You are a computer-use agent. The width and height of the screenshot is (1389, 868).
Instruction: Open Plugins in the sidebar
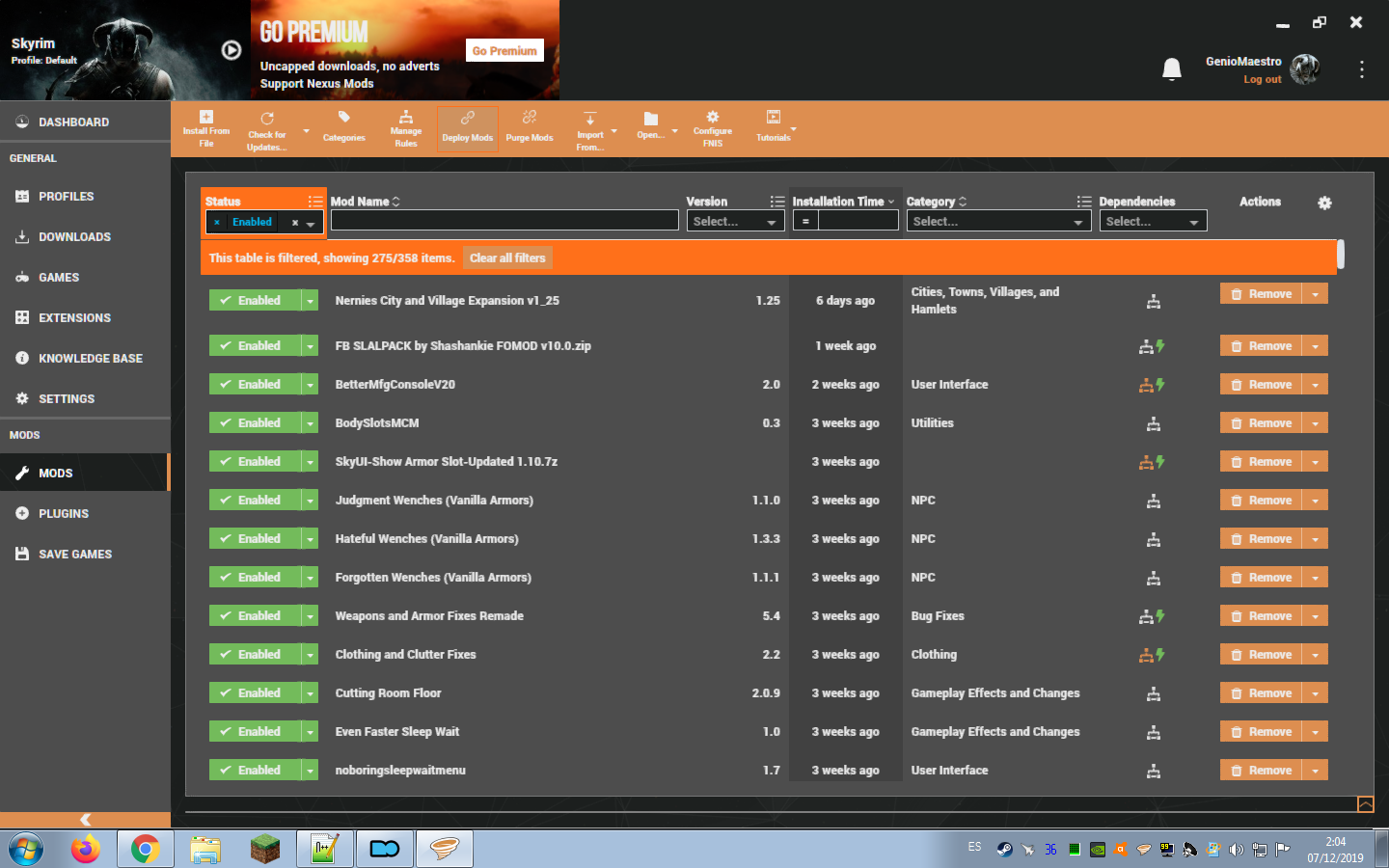point(64,514)
